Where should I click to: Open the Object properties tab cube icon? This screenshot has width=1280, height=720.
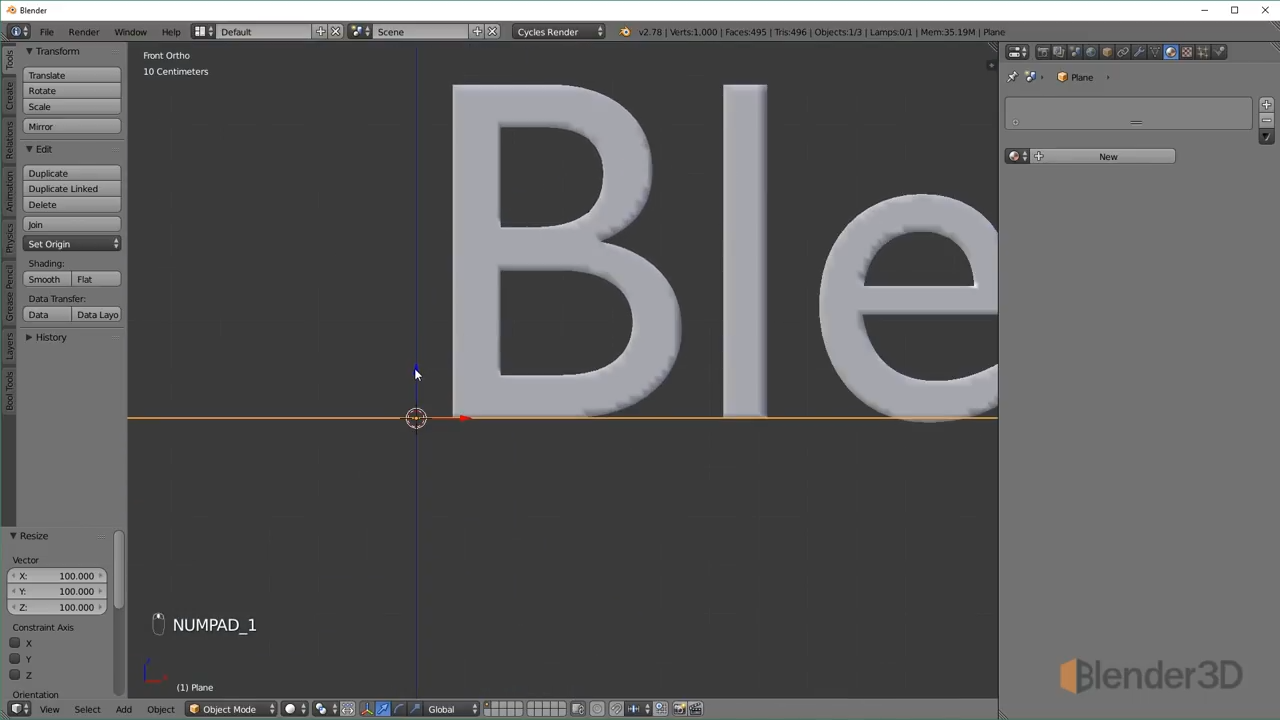(1107, 52)
